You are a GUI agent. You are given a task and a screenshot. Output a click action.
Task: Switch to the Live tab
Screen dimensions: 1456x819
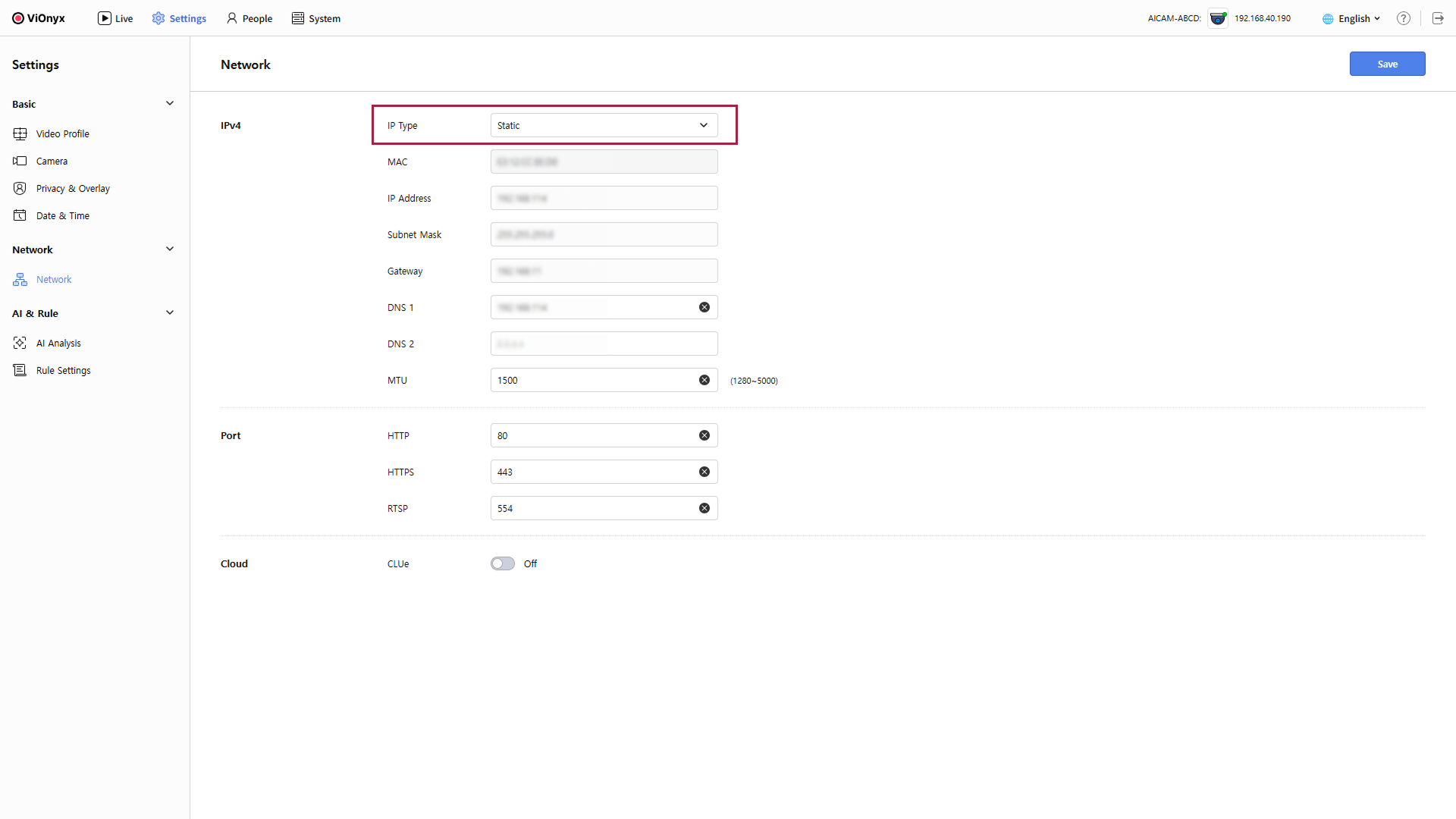point(115,19)
